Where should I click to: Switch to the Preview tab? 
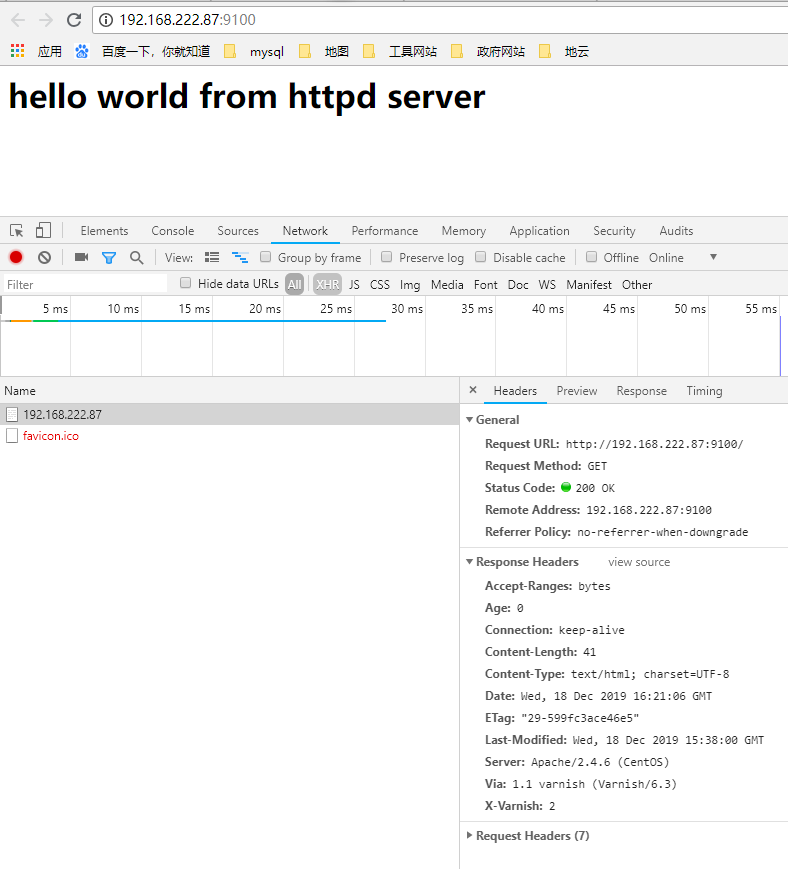[577, 391]
